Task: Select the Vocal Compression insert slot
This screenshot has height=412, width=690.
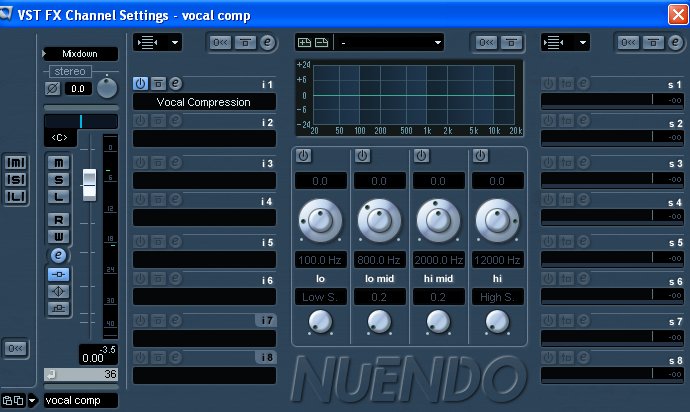Action: (x=204, y=102)
